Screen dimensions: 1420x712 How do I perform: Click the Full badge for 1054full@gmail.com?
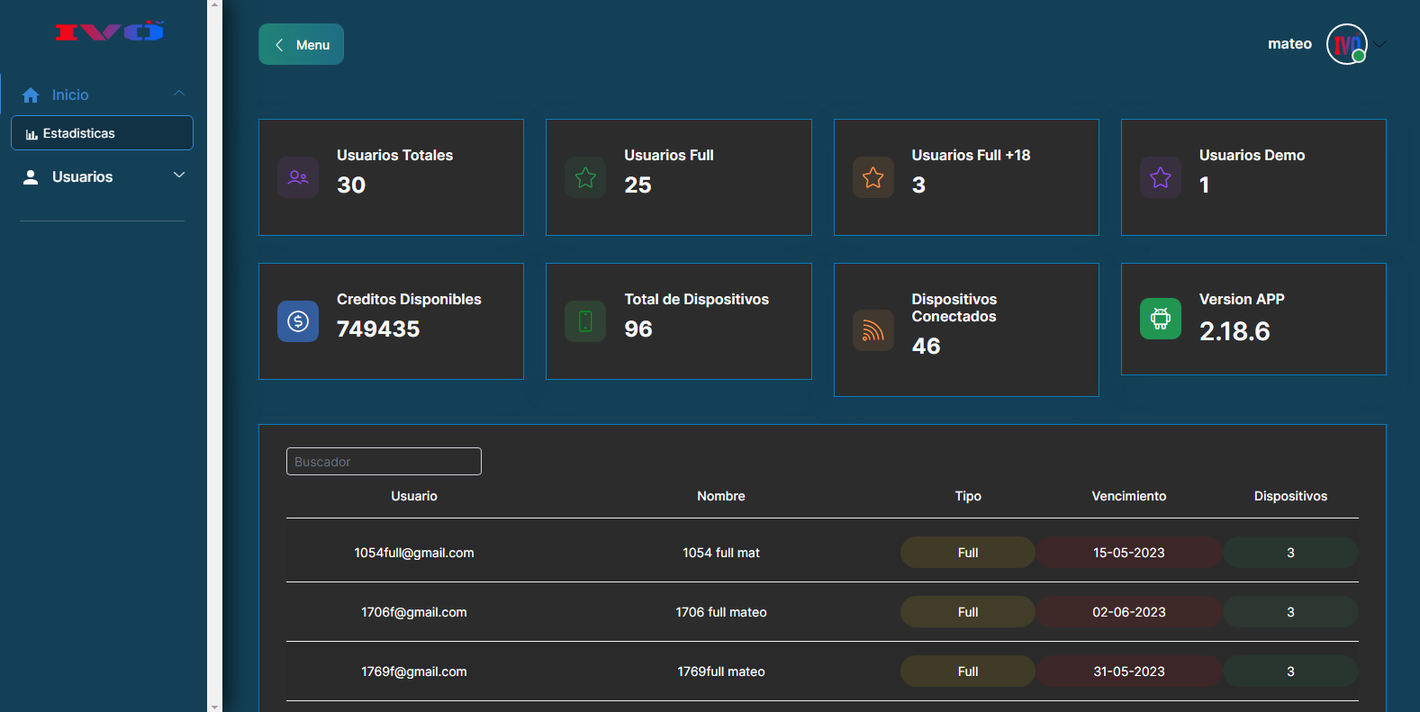coord(968,552)
